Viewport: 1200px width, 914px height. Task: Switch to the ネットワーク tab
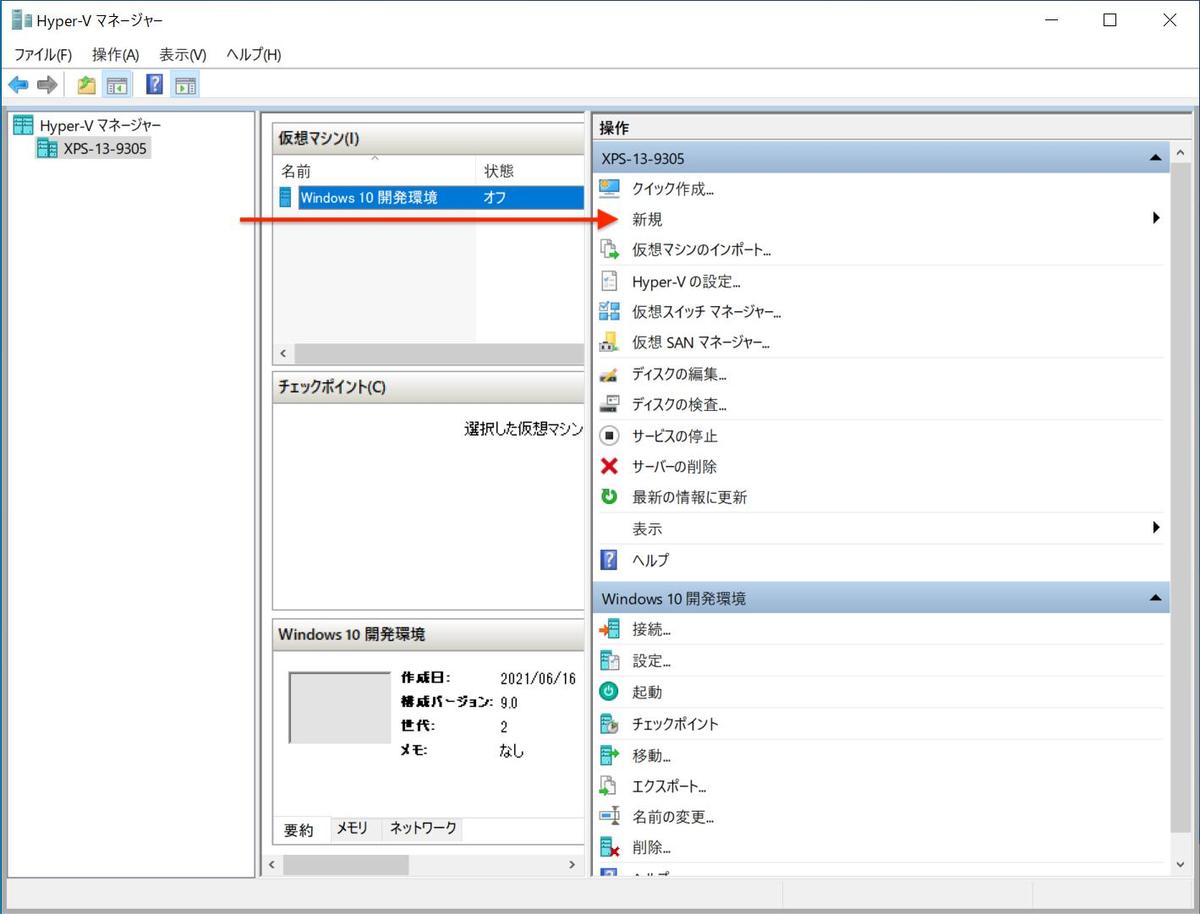(x=423, y=829)
